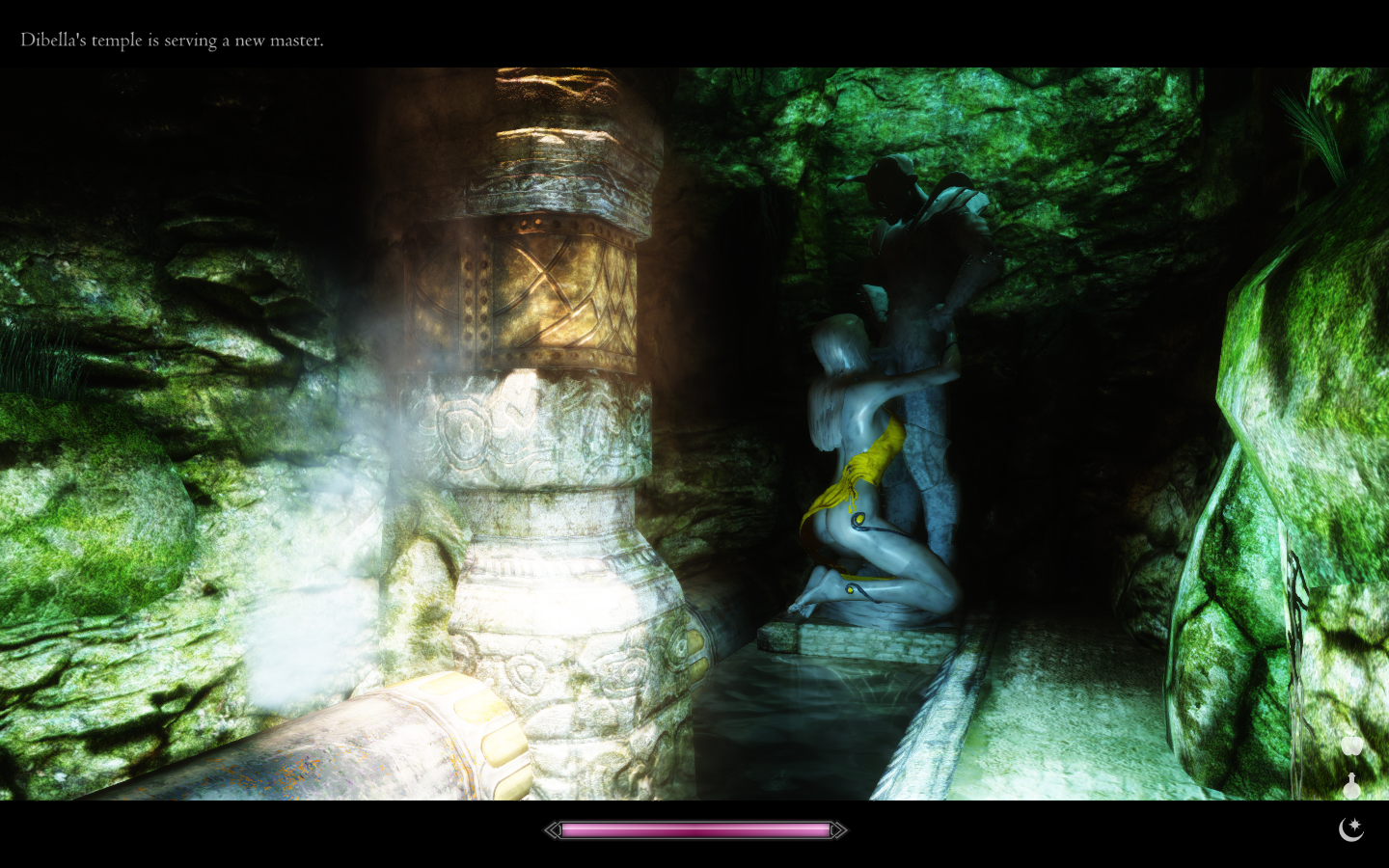Click the pink progress bar
This screenshot has height=868, width=1389.
coord(695,829)
